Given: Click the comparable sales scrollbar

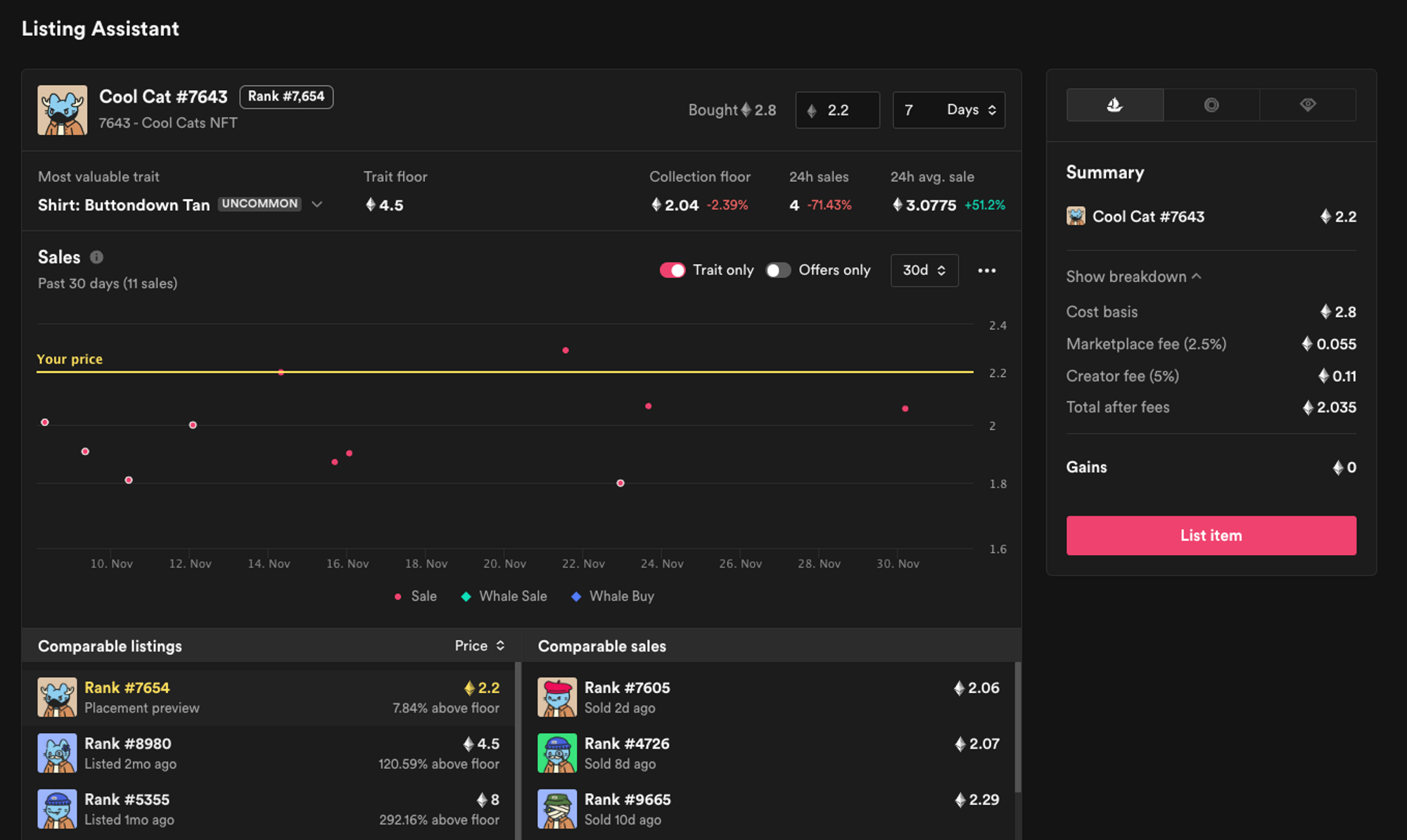Looking at the screenshot, I should [x=1017, y=727].
